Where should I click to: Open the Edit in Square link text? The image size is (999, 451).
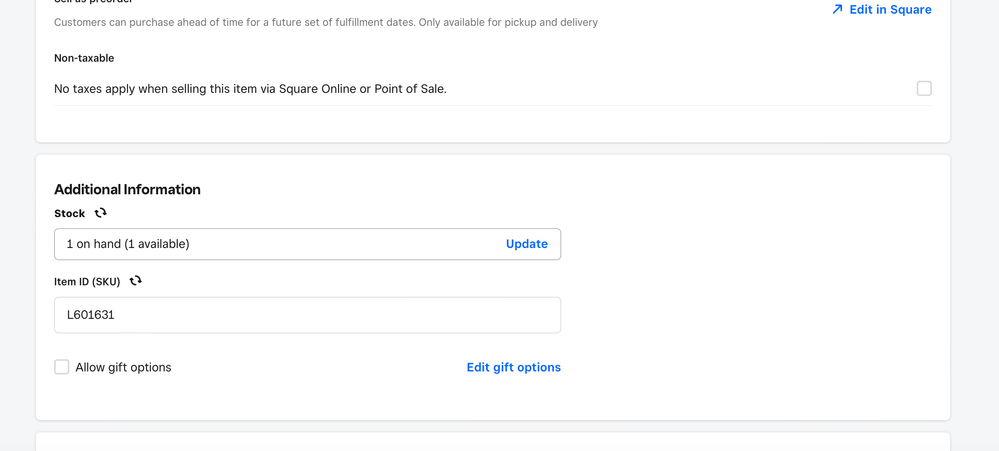pos(890,9)
